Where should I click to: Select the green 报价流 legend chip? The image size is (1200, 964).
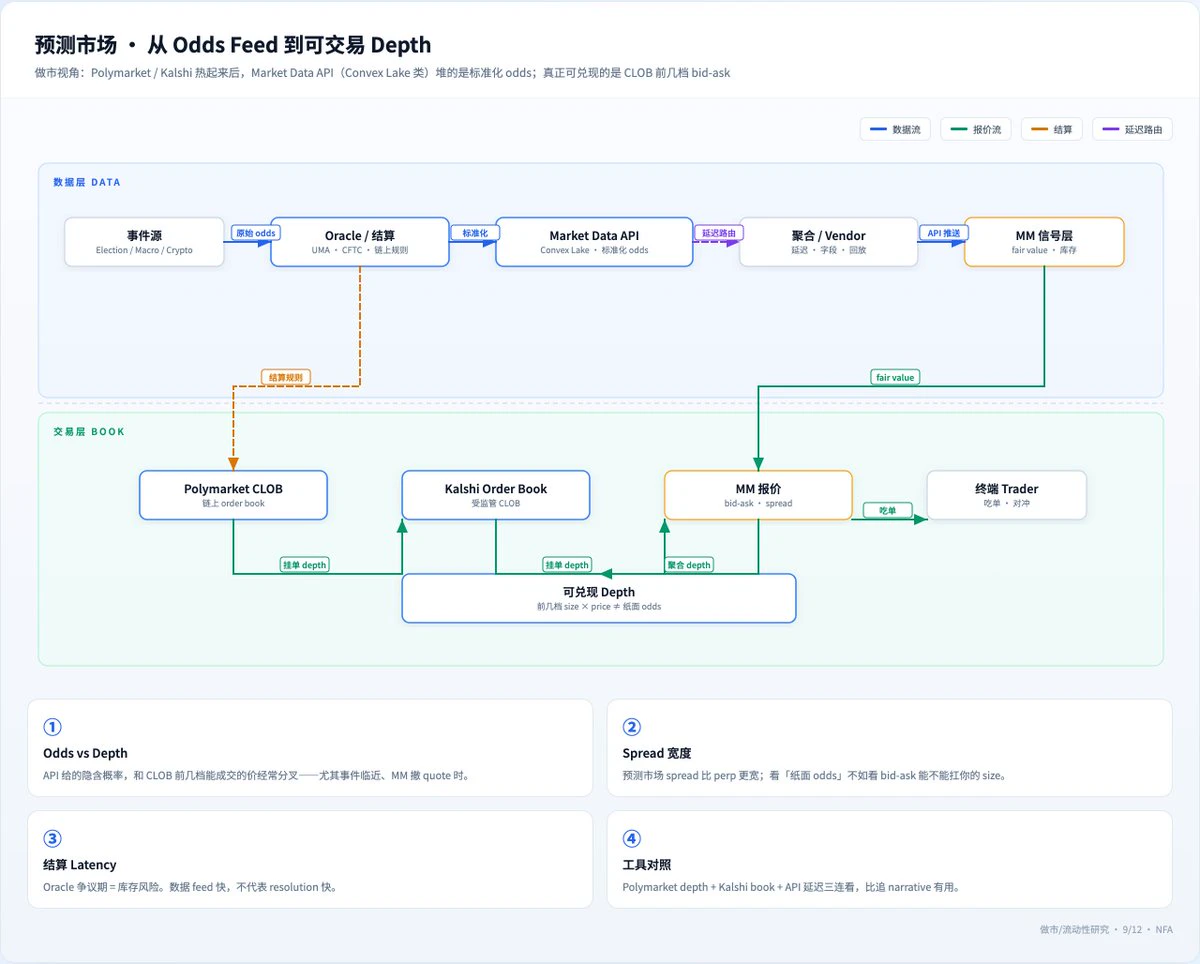pos(976,129)
